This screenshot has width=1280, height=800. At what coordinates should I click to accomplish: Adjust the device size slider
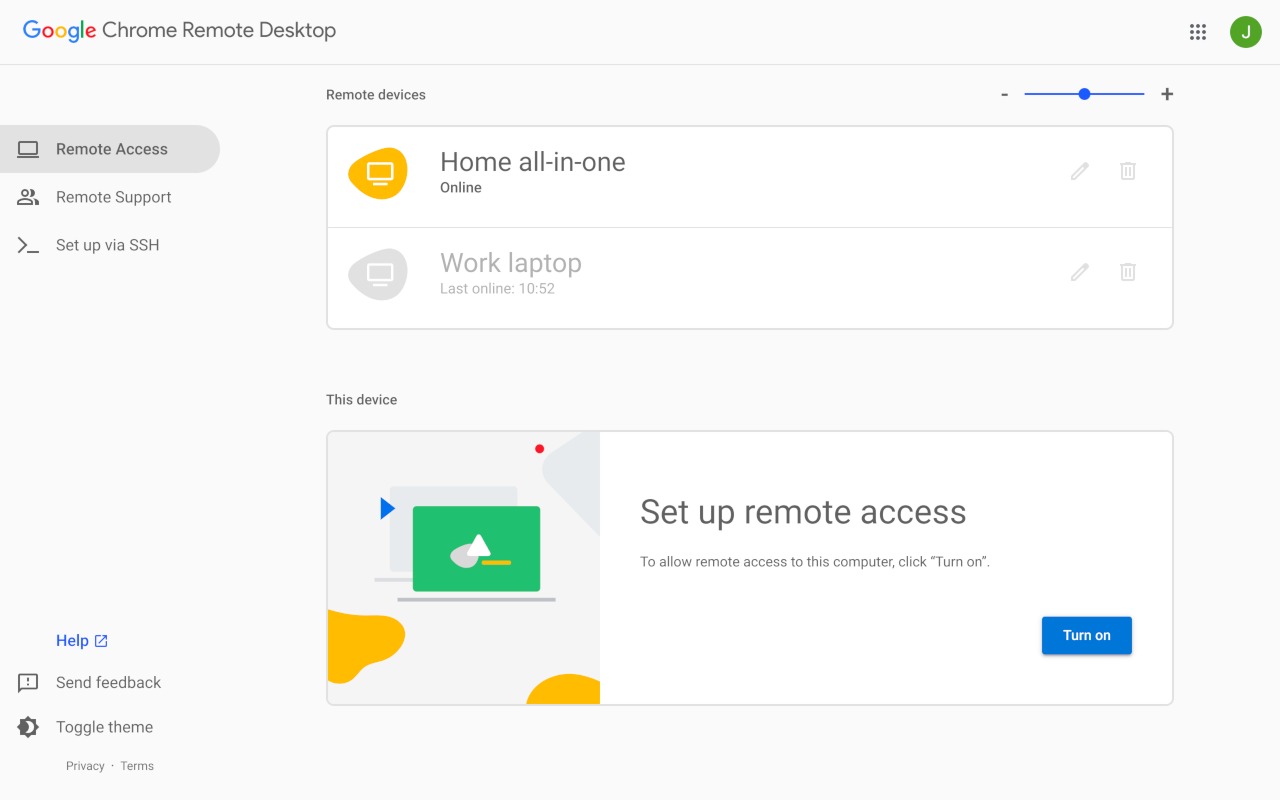[1084, 93]
